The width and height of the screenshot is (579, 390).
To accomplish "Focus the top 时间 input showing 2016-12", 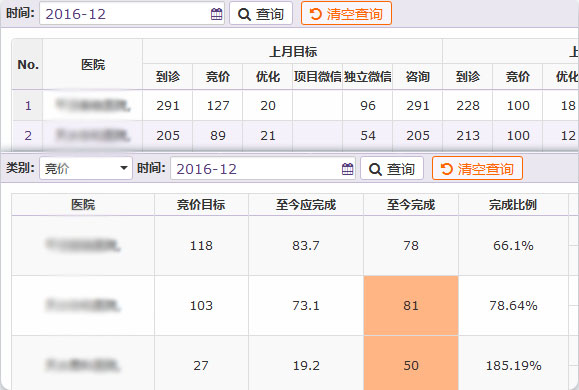I will click(x=132, y=14).
